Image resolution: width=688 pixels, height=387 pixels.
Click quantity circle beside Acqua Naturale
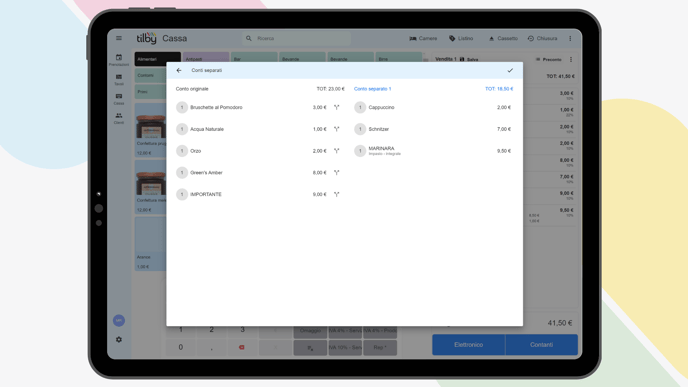click(182, 129)
